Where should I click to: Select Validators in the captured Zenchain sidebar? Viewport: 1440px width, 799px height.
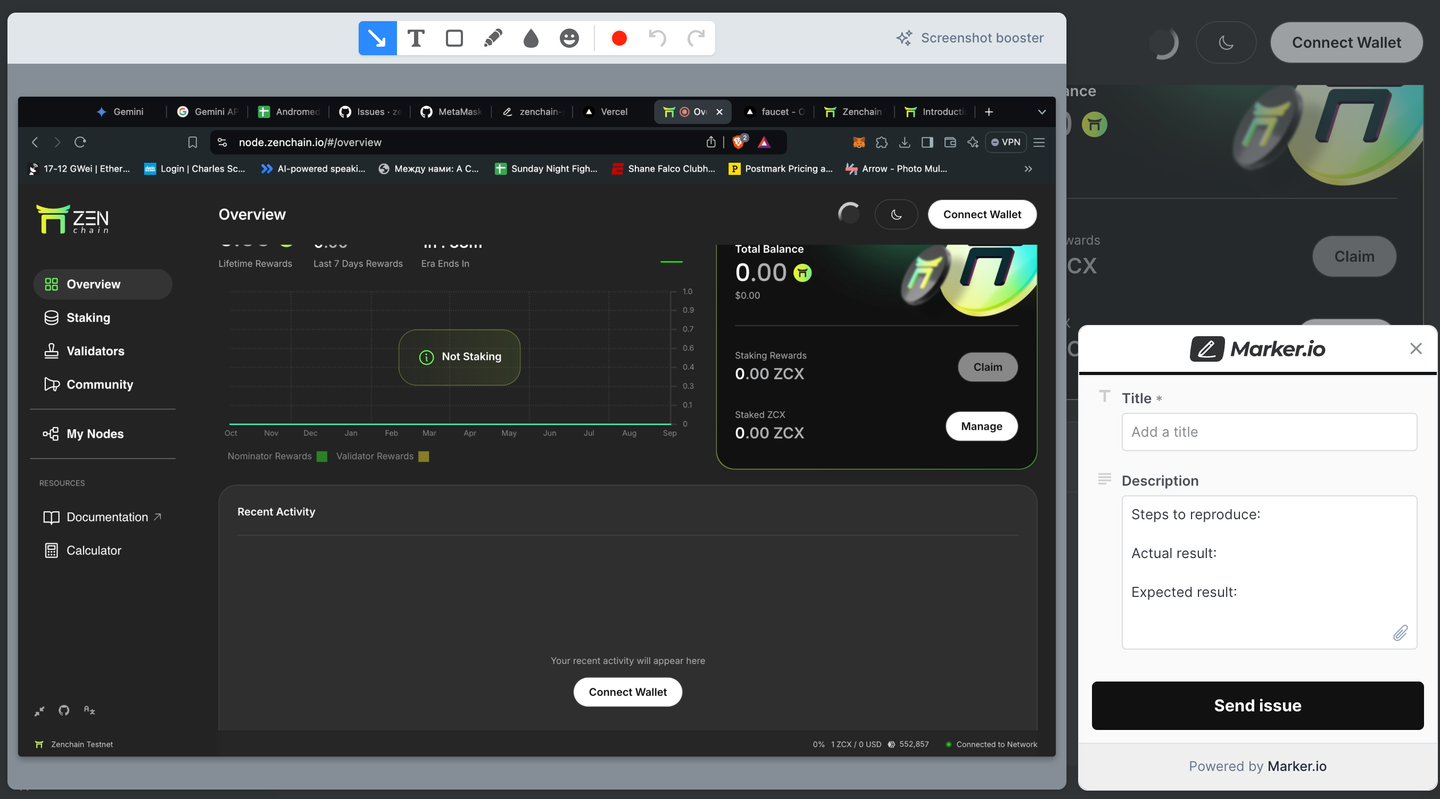point(95,351)
